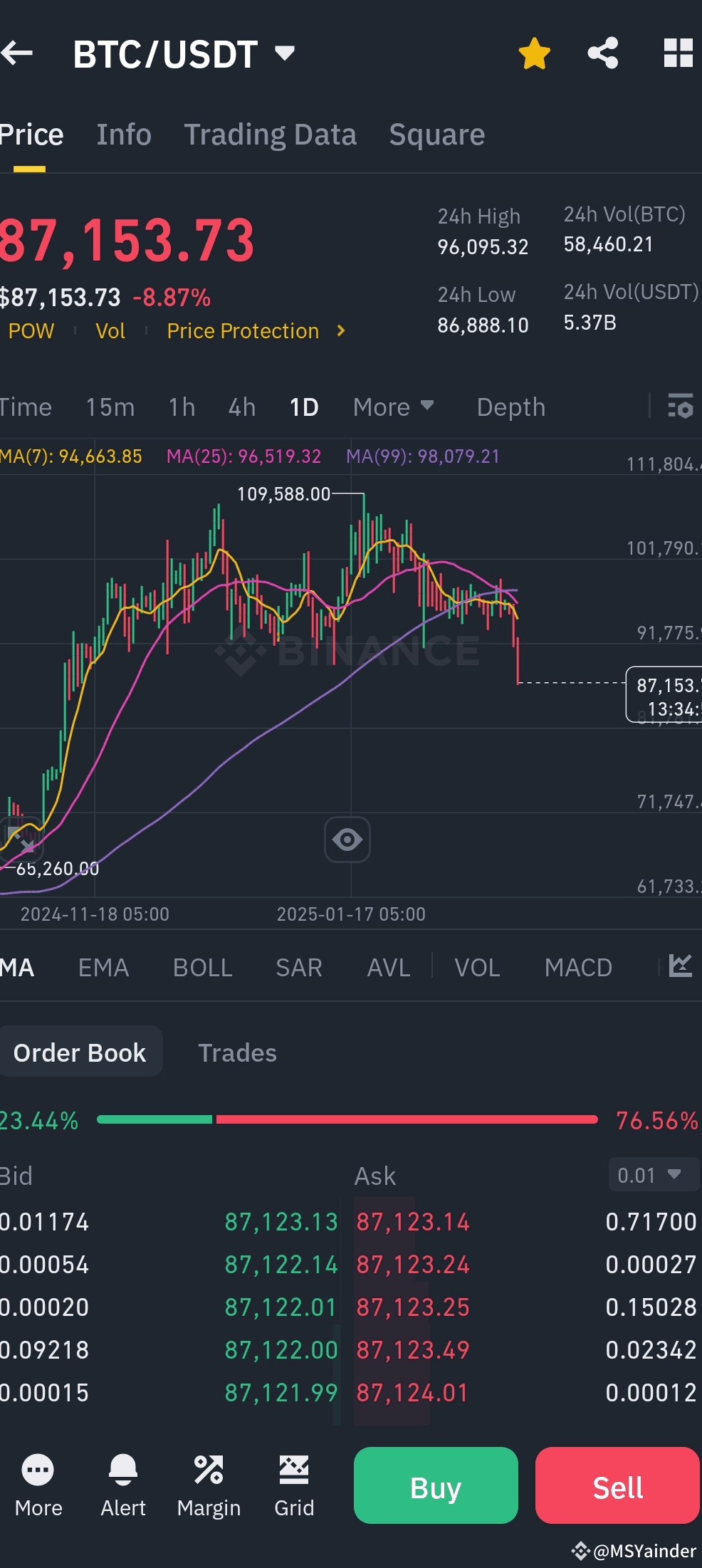
Task: Tap the 109,588.00 high marker
Action: (284, 494)
